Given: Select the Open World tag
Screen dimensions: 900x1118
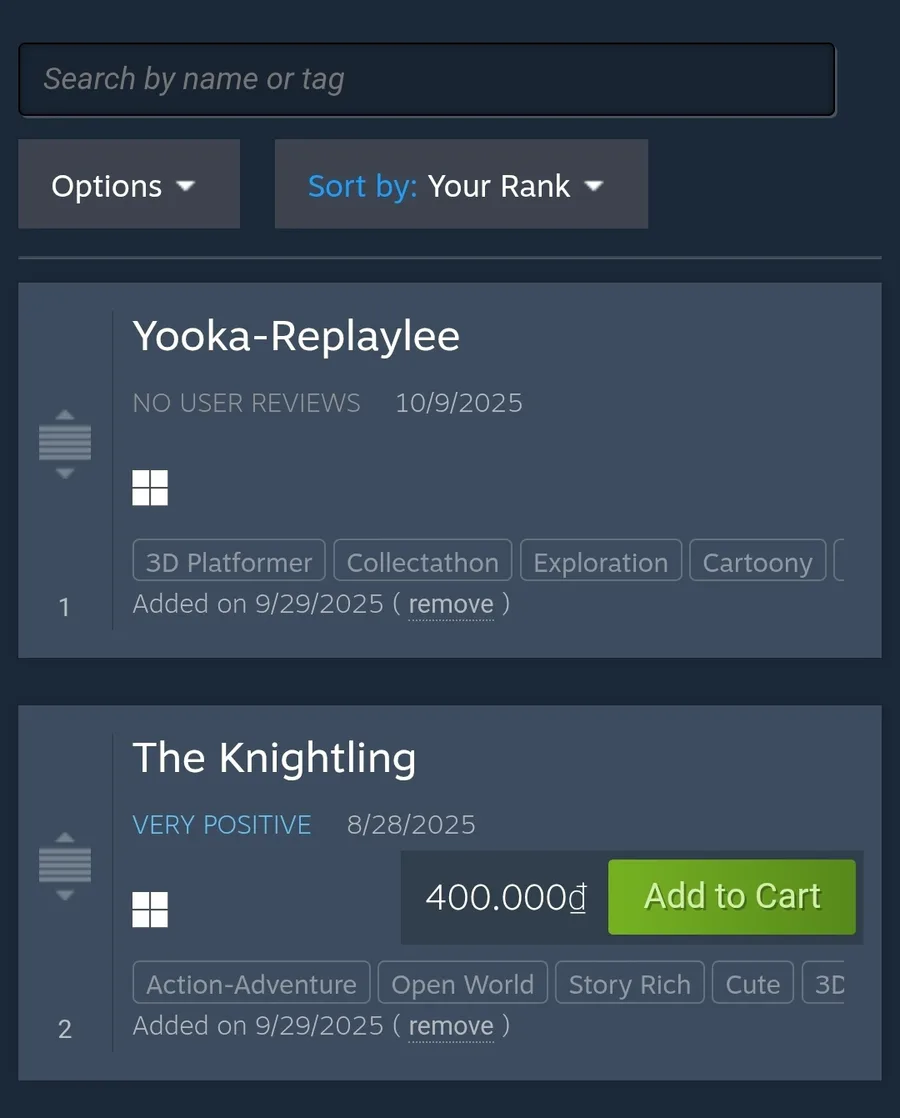Looking at the screenshot, I should [462, 984].
